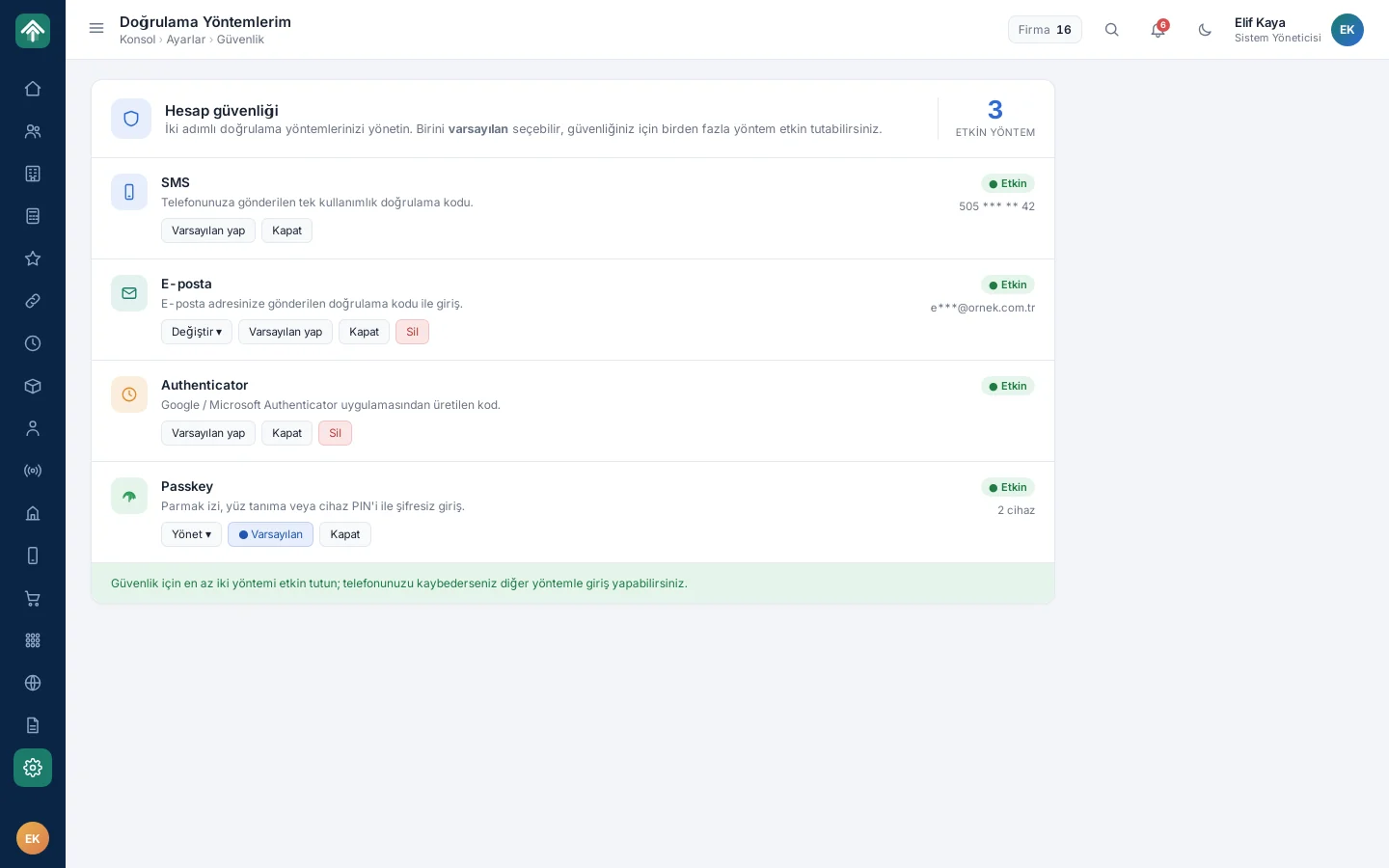Open the hamburger menu icon
The width and height of the screenshot is (1389, 868).
click(x=96, y=28)
